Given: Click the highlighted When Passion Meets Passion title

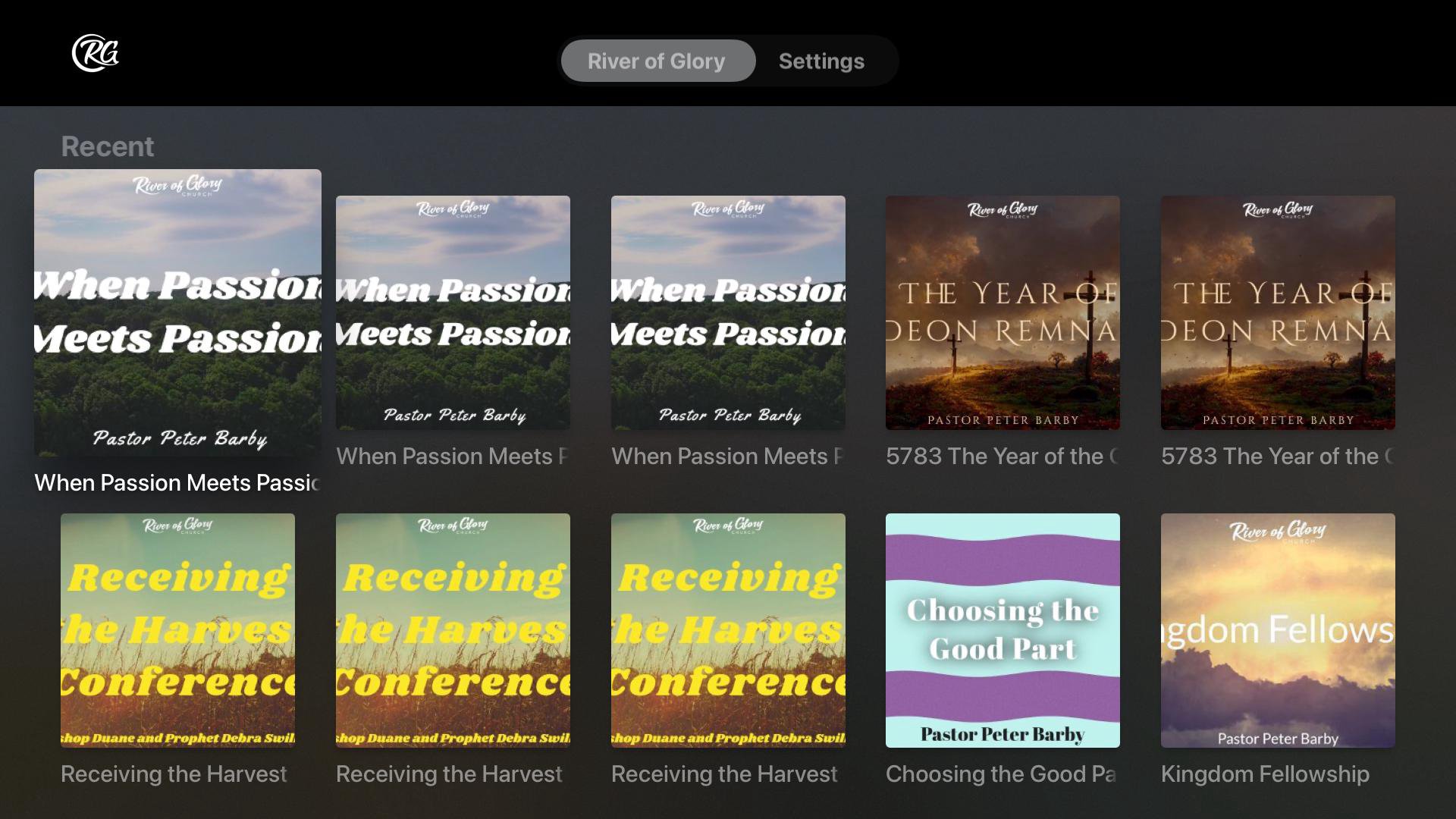Looking at the screenshot, I should [177, 483].
